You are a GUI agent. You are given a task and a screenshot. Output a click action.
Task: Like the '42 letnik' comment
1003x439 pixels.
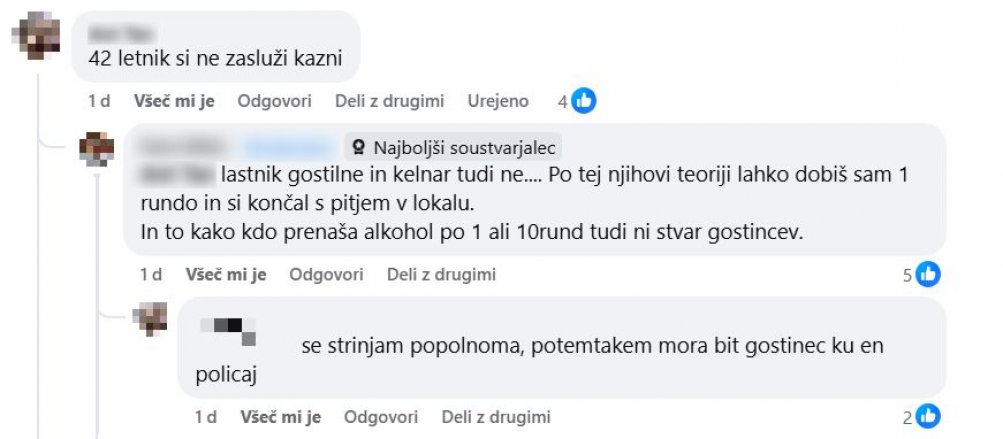pos(174,101)
